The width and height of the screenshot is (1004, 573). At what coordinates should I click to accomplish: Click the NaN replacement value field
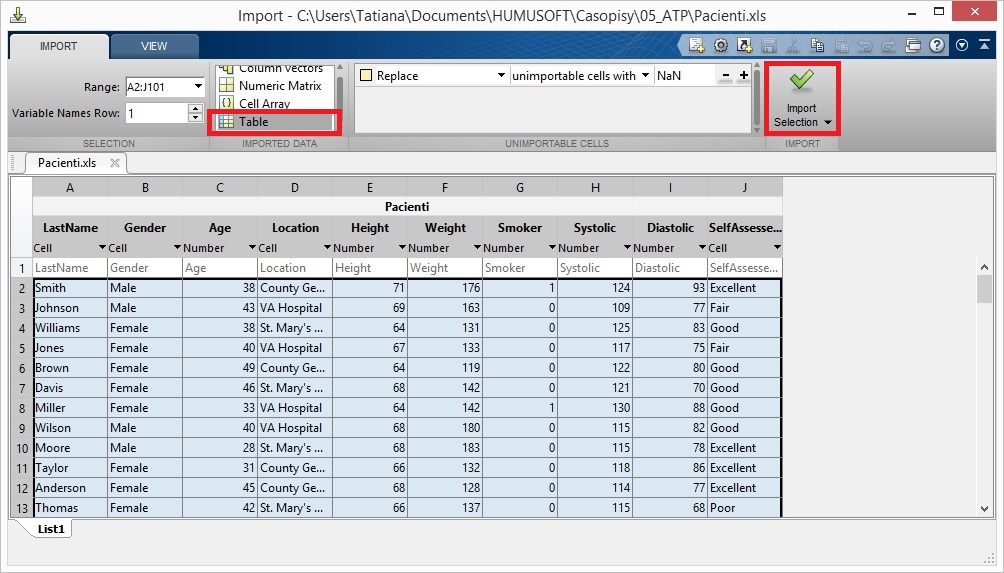click(x=684, y=76)
